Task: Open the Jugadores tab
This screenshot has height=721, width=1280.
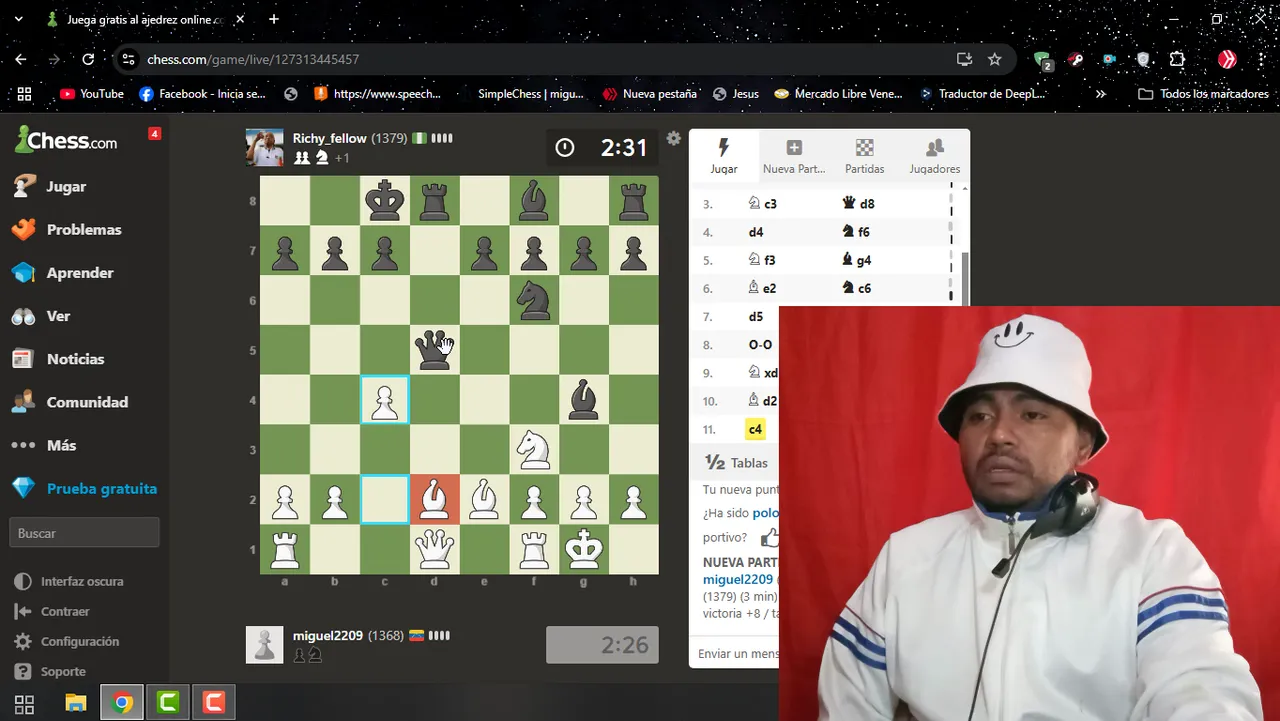Action: click(x=935, y=156)
